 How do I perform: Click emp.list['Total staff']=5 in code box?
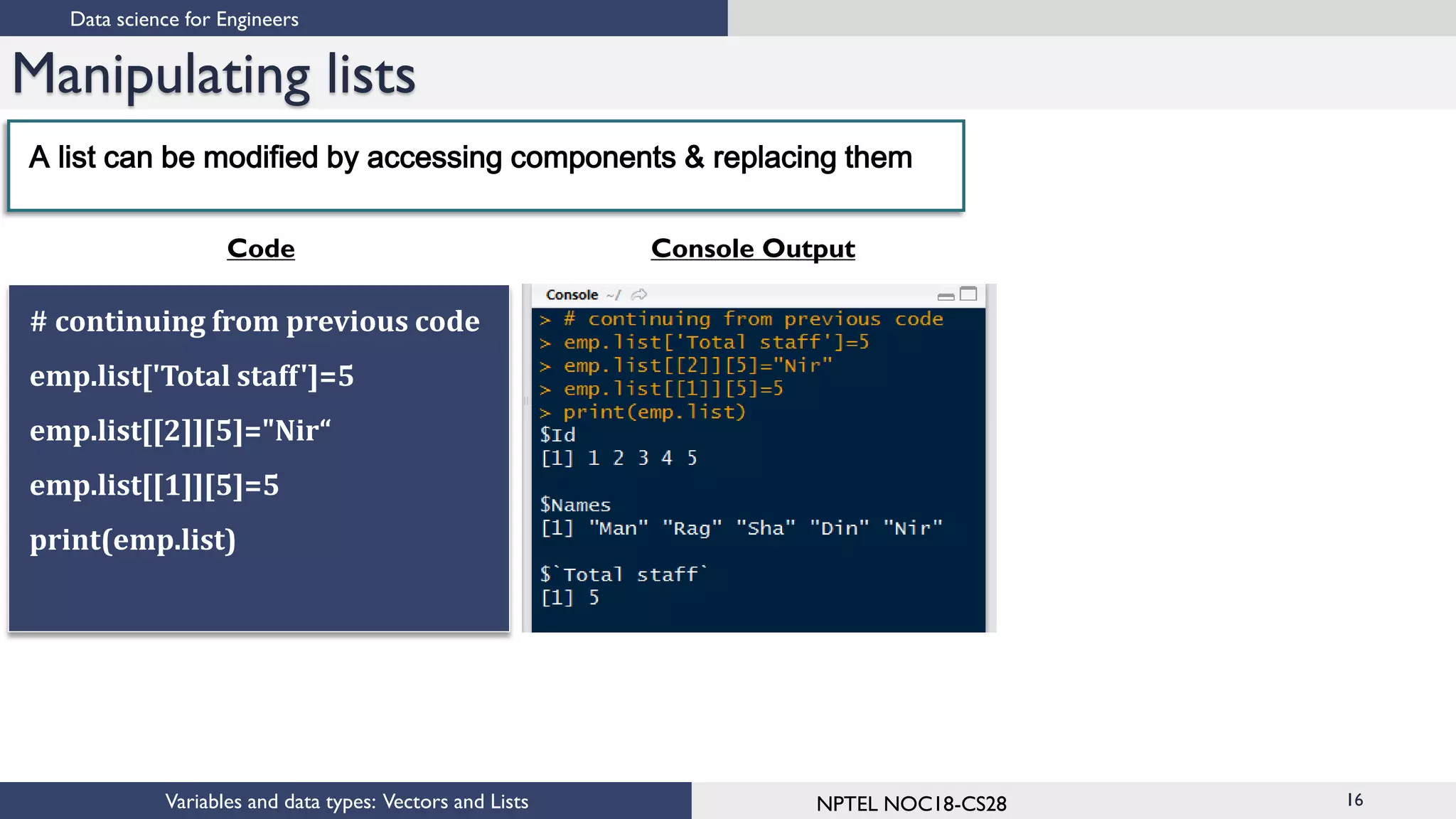click(191, 376)
